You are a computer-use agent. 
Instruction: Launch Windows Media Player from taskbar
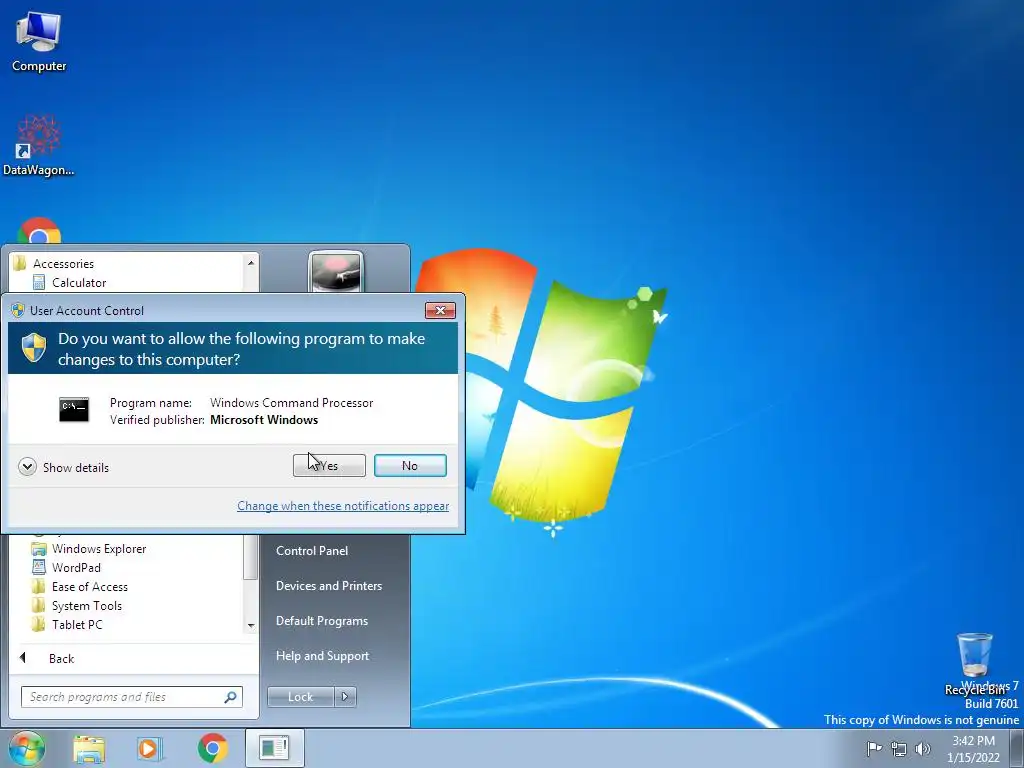pyautogui.click(x=150, y=748)
